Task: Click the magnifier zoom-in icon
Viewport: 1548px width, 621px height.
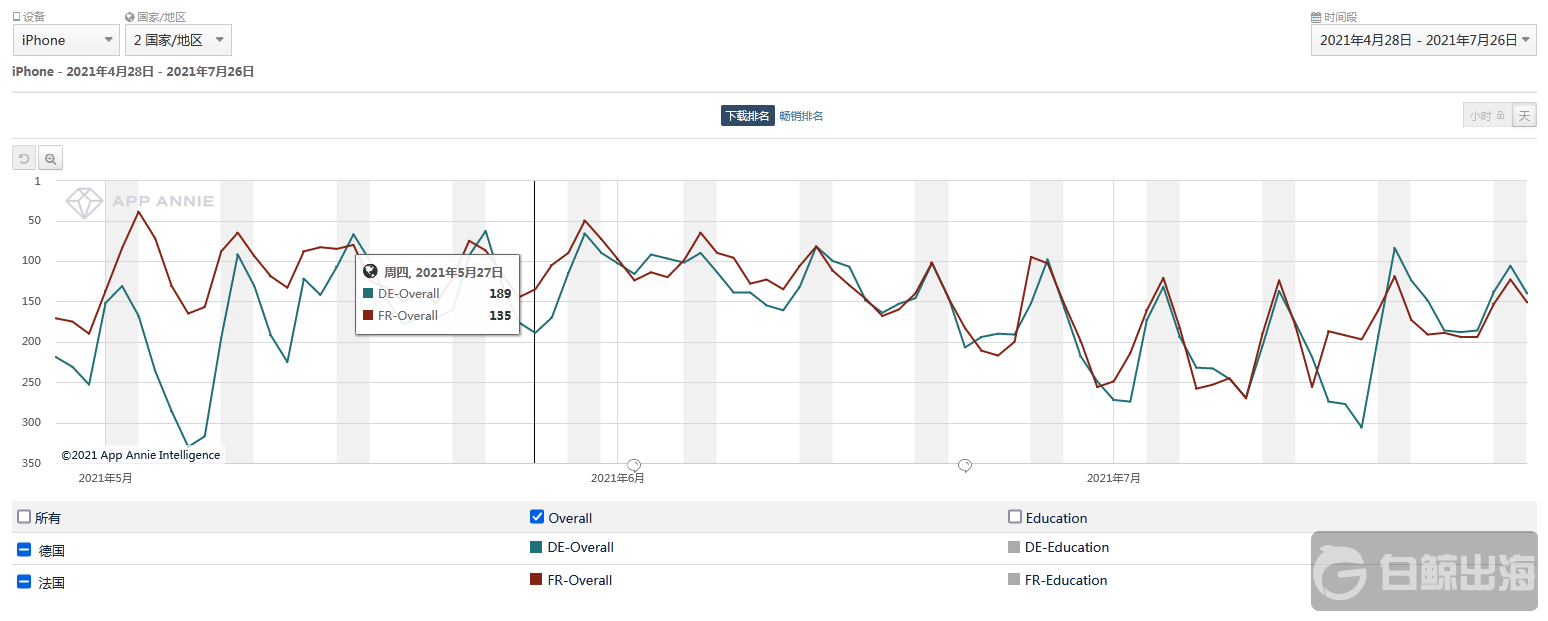Action: [50, 158]
